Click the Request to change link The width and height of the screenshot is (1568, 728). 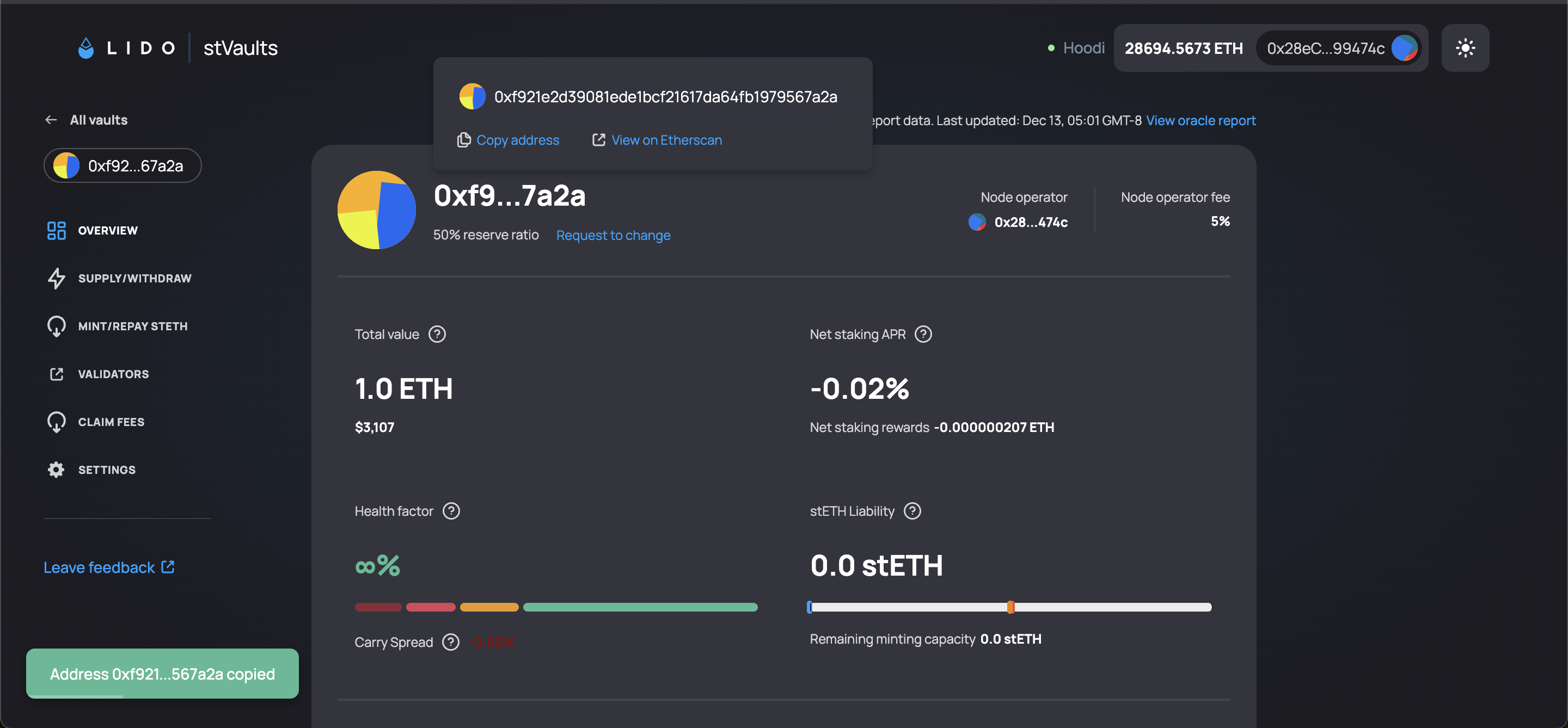pos(613,236)
